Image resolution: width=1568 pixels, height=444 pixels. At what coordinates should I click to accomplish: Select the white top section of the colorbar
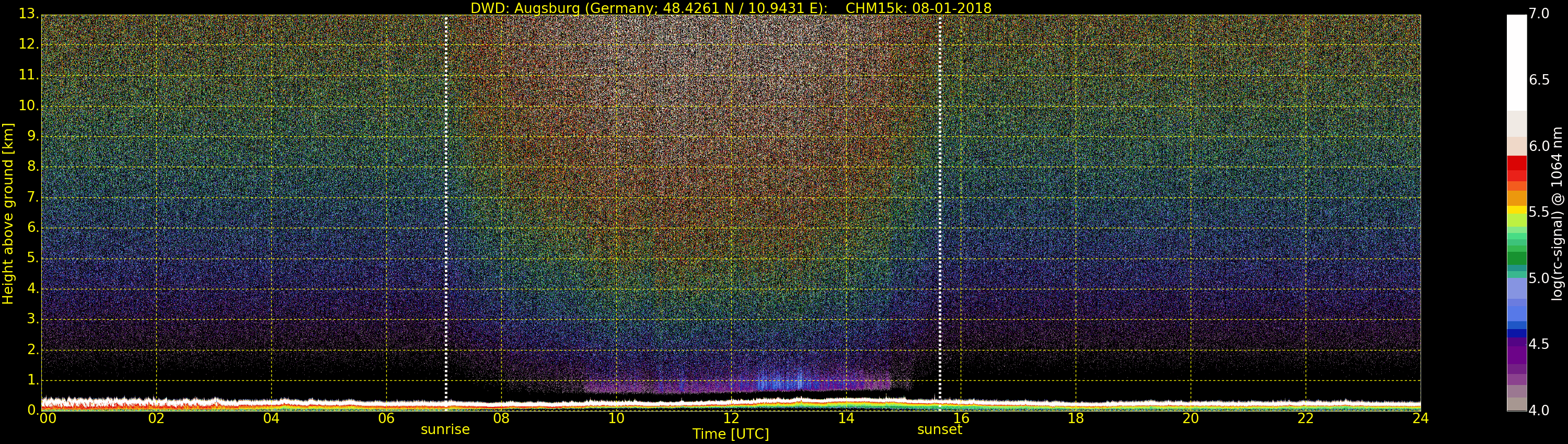point(1516,61)
